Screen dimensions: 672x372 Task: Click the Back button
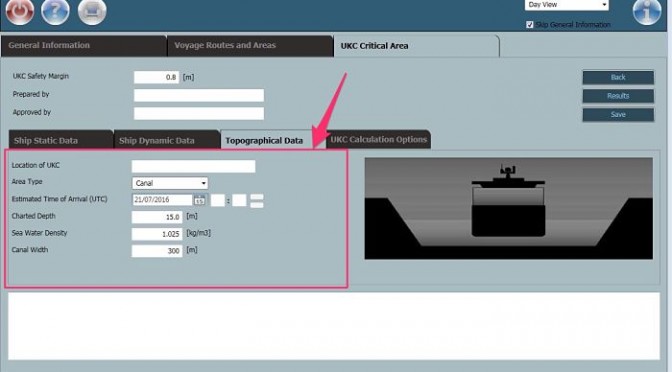618,78
